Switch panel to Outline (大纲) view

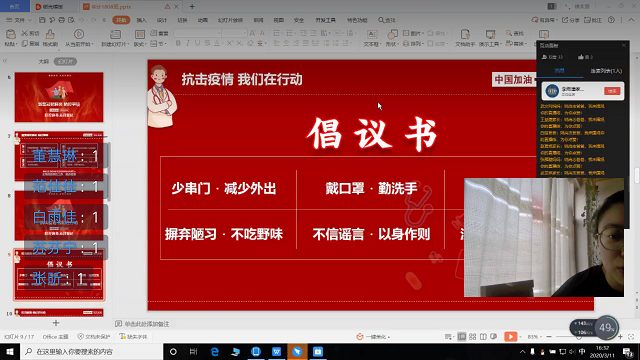[x=44, y=62]
